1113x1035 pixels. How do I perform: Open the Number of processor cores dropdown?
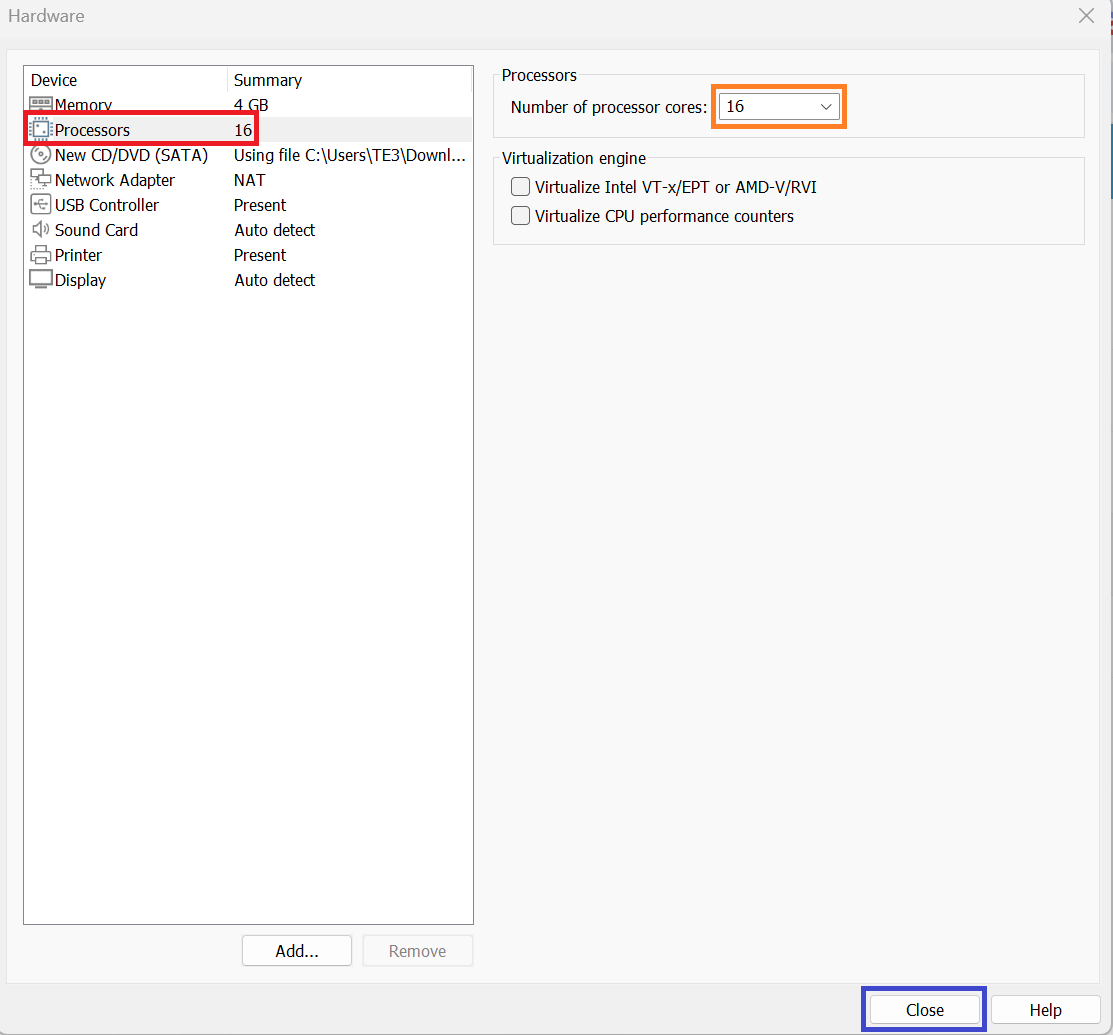[779, 106]
